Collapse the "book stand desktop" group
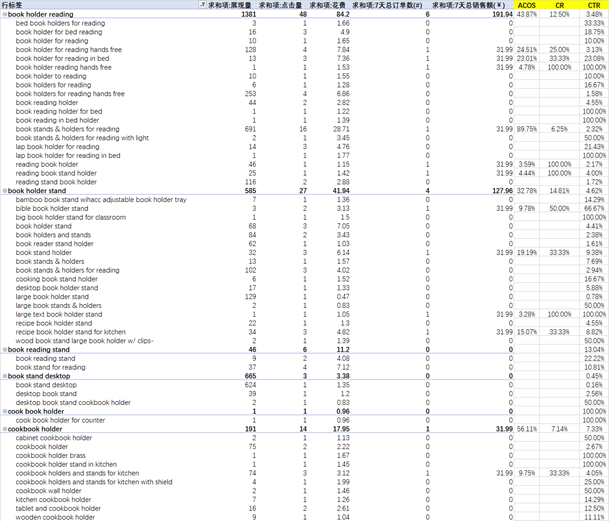Screen dimensions: 609x521 coord(3,376)
